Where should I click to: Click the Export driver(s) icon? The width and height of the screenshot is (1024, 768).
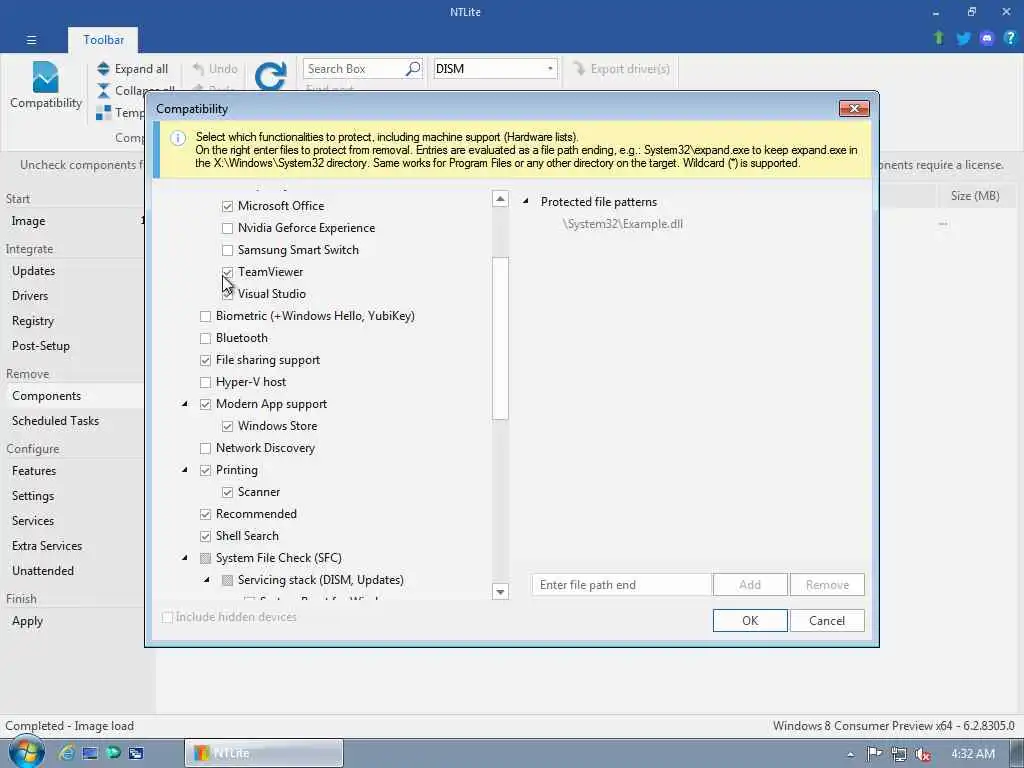click(x=579, y=69)
